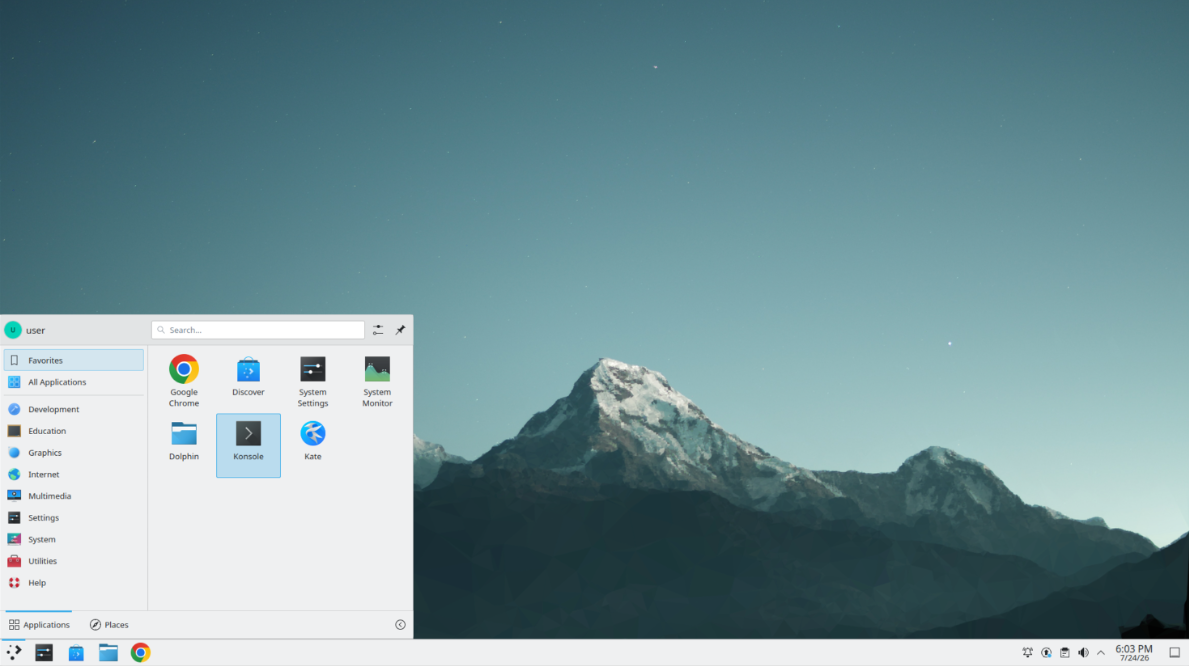
Task: Switch to the Places tab
Action: tap(109, 625)
